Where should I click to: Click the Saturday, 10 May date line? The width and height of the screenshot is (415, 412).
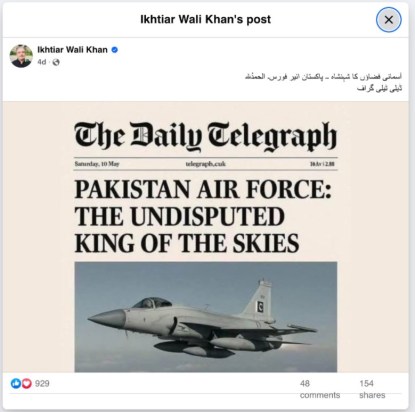(97, 164)
